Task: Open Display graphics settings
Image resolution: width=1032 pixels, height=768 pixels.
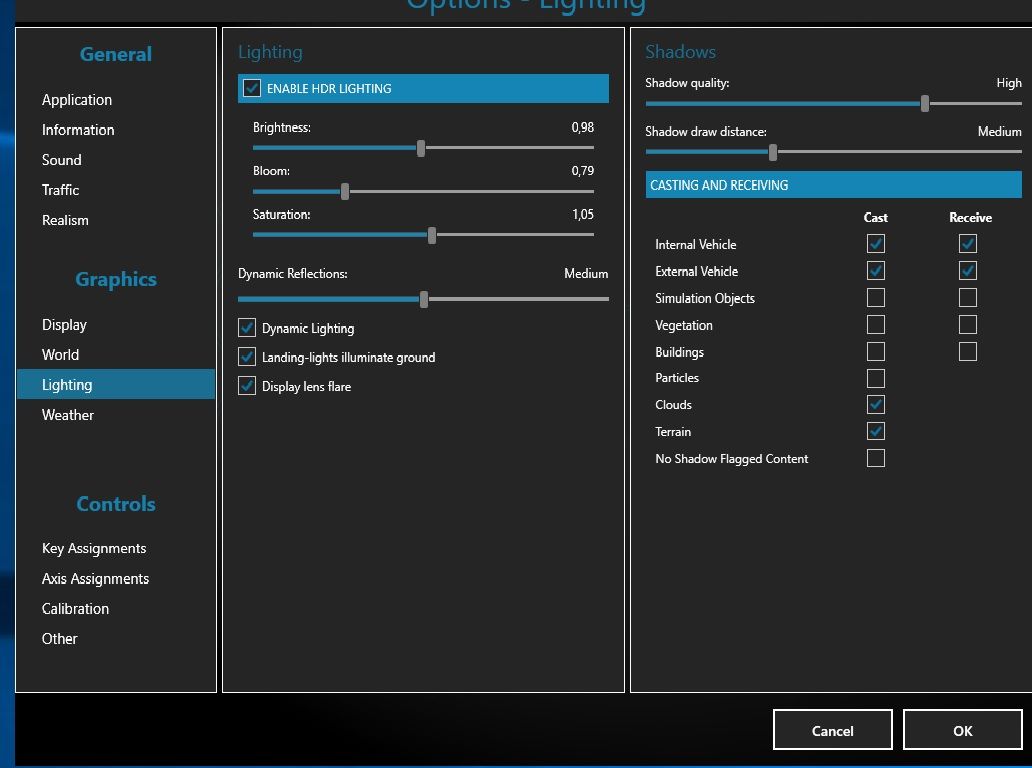Action: [64, 325]
